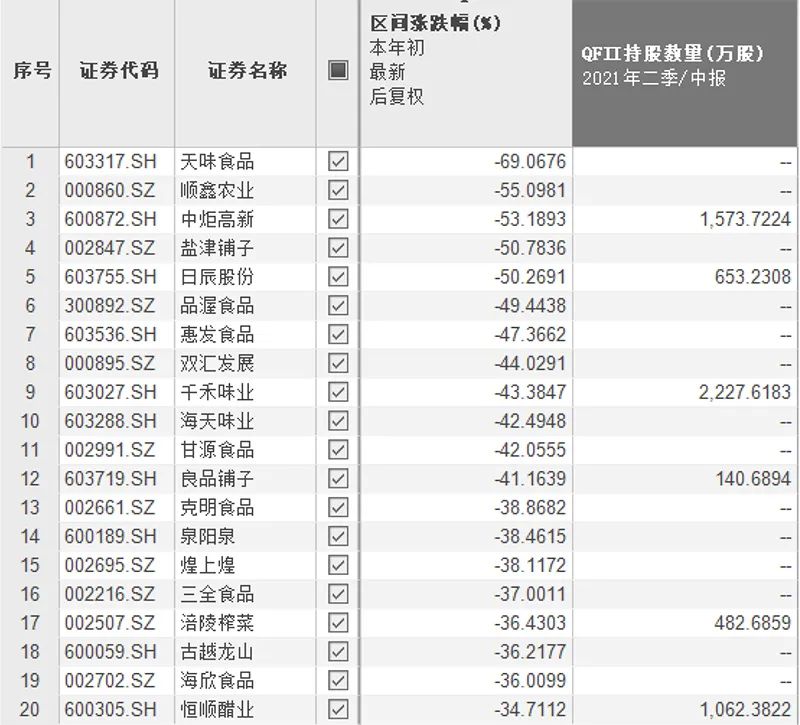Click QFII holding value 1,573.7224
The height and width of the screenshot is (725, 800).
click(745, 219)
